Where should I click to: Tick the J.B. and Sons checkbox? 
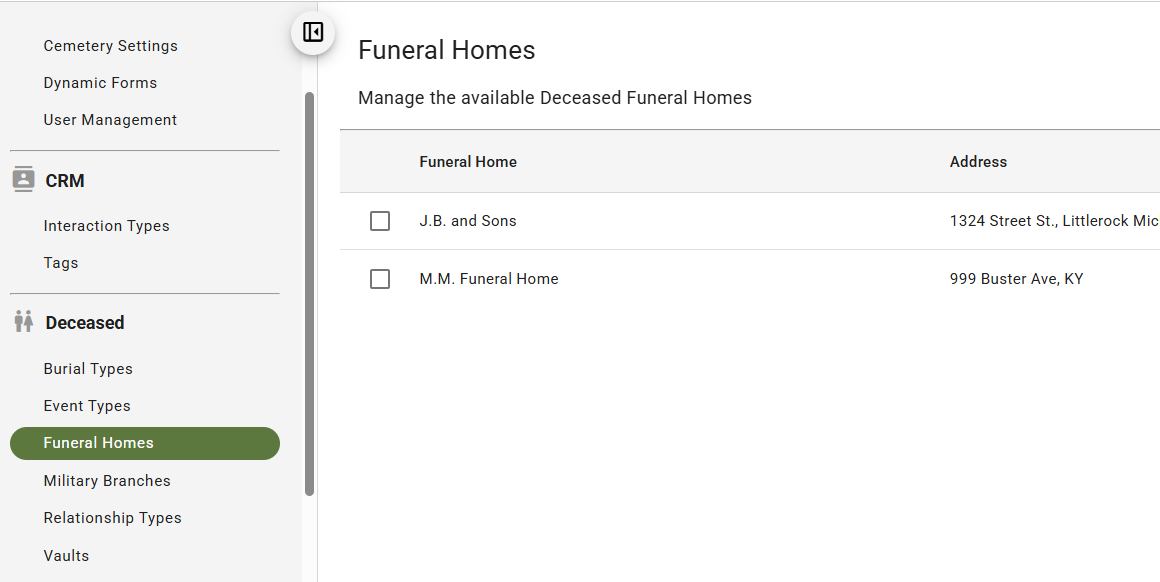[x=380, y=221]
